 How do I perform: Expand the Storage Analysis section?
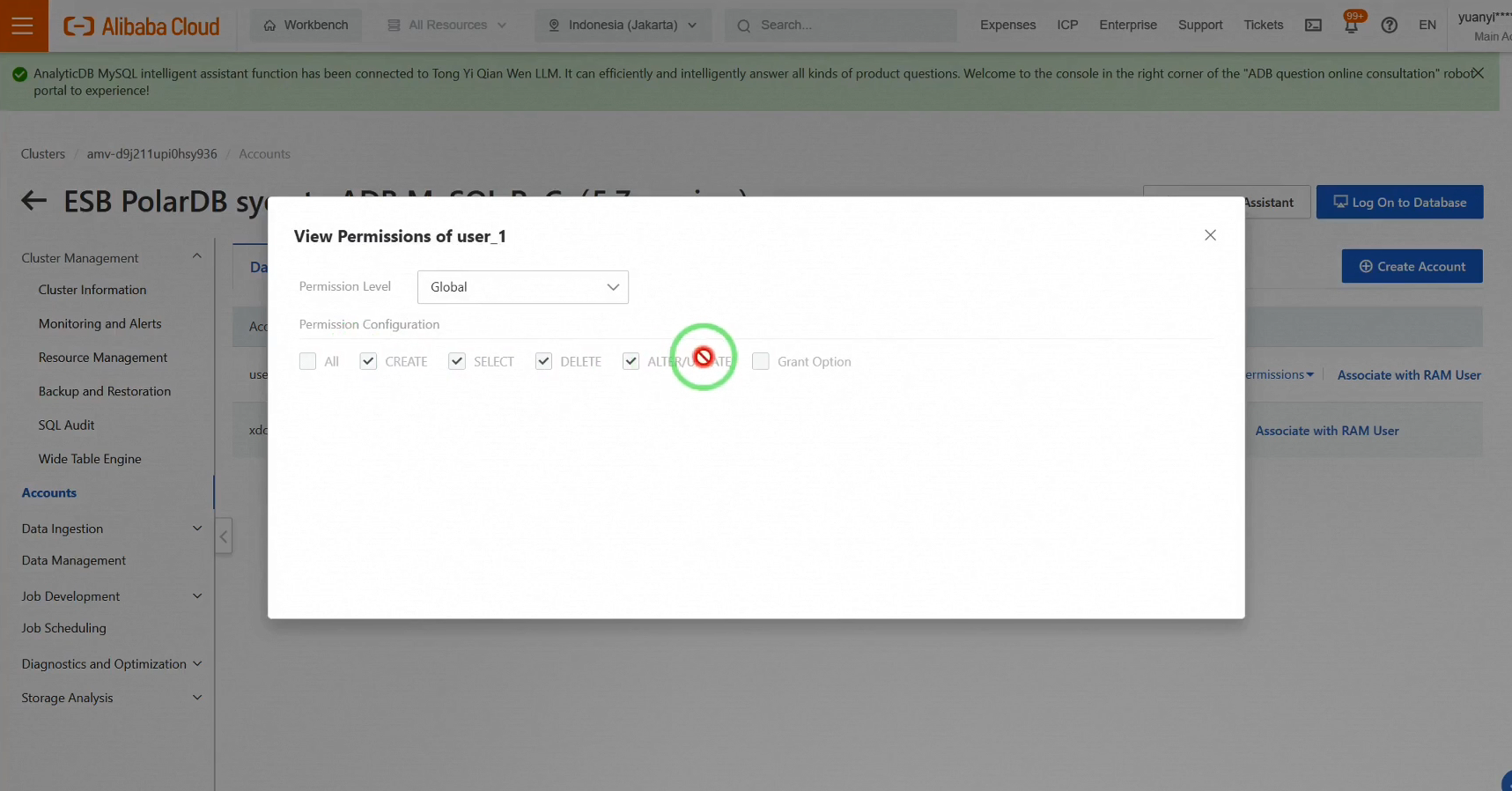197,698
